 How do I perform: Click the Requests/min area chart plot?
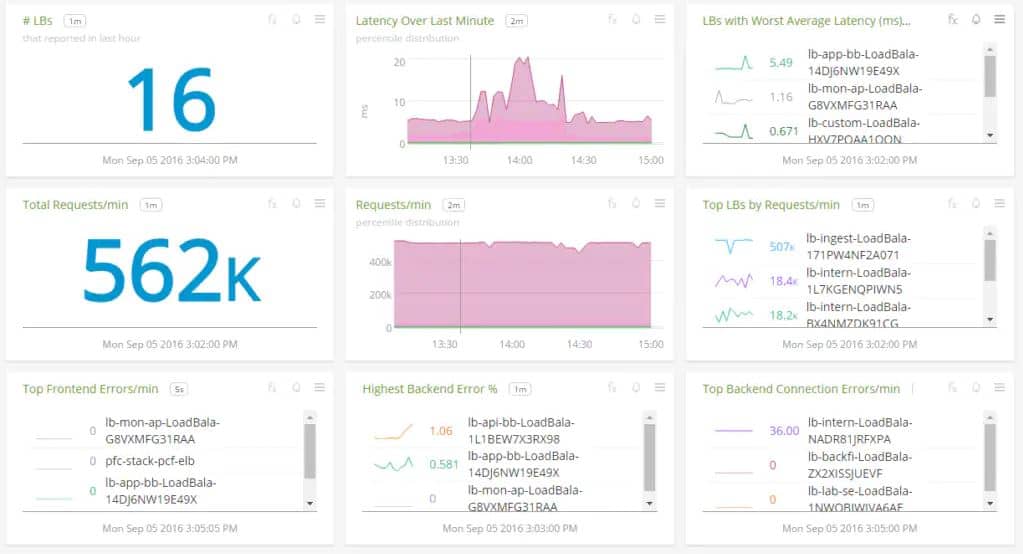click(523, 284)
